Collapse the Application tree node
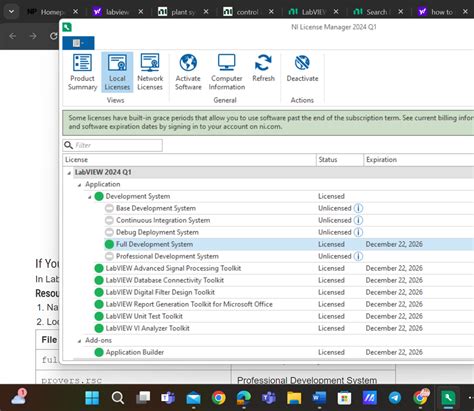Screen dimensions: 474x411 tap(79, 185)
